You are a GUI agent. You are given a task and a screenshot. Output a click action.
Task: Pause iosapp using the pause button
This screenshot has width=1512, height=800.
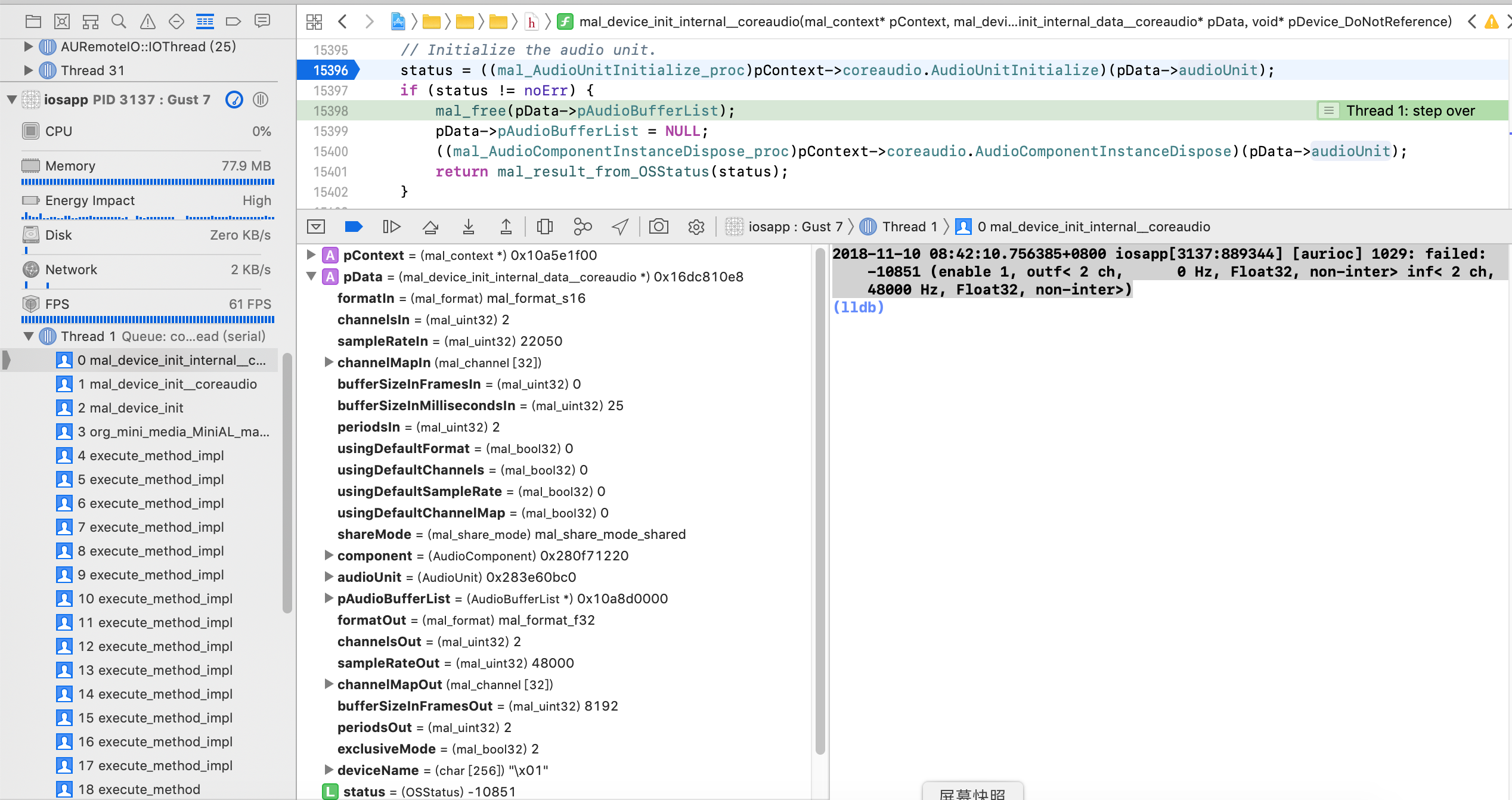[x=261, y=100]
